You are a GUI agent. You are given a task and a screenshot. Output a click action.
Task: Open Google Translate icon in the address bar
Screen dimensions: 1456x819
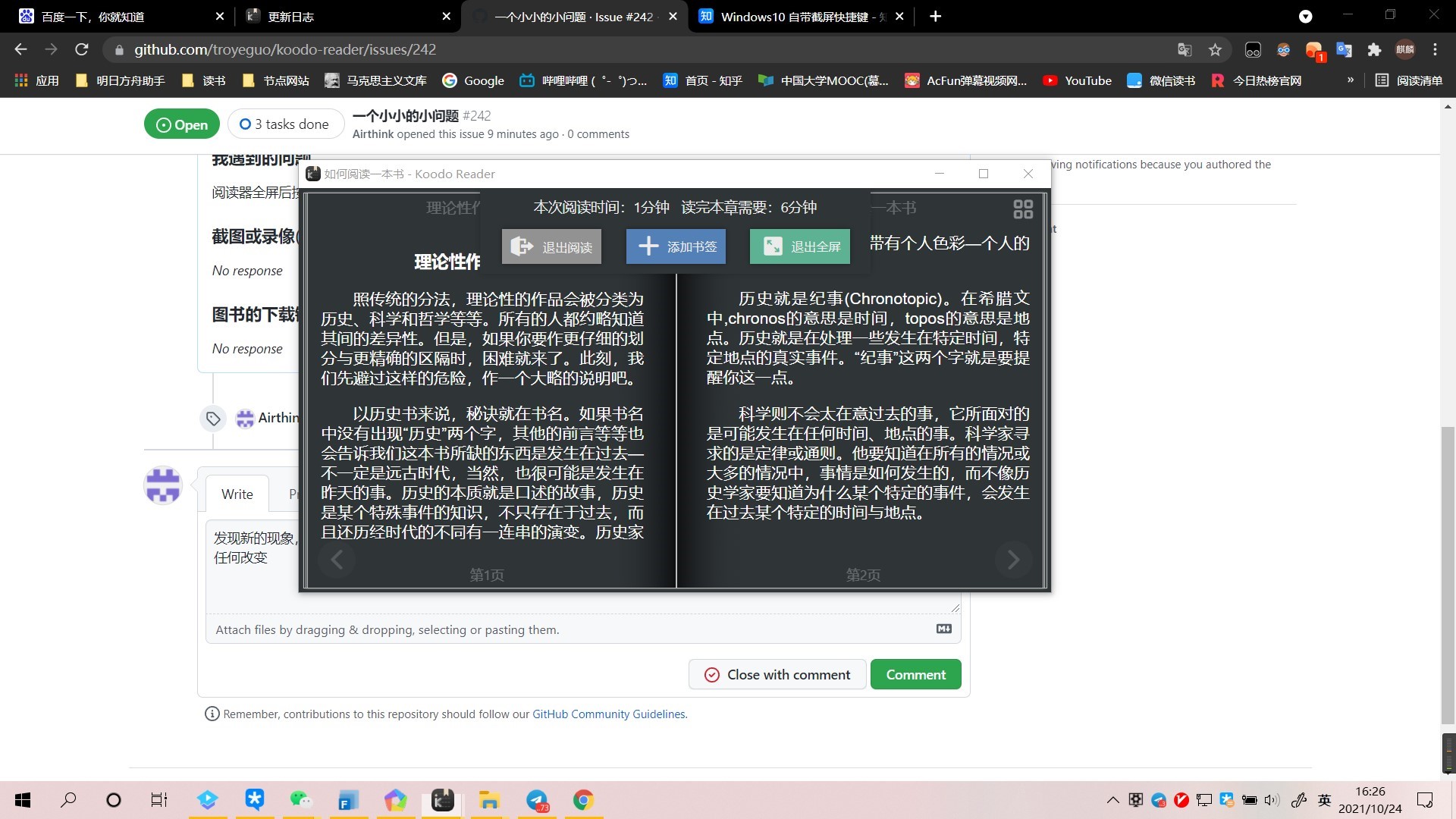[x=1184, y=49]
